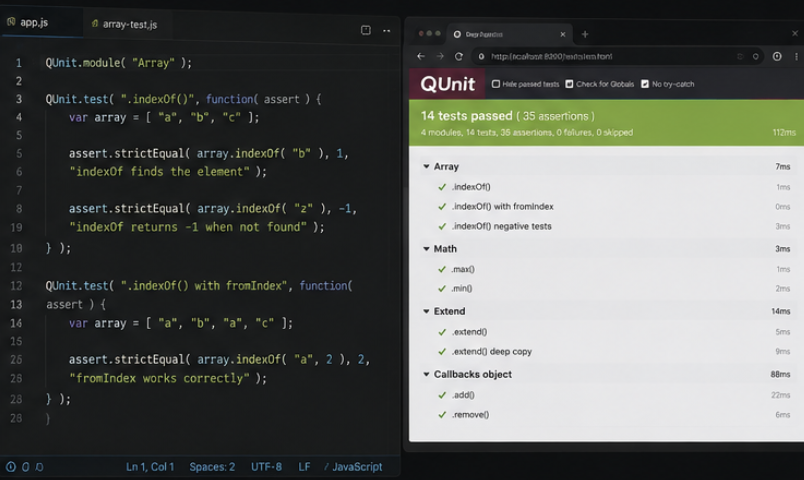Switch to the app.js editor tab
Image resolution: width=804 pixels, height=480 pixels.
(34, 23)
